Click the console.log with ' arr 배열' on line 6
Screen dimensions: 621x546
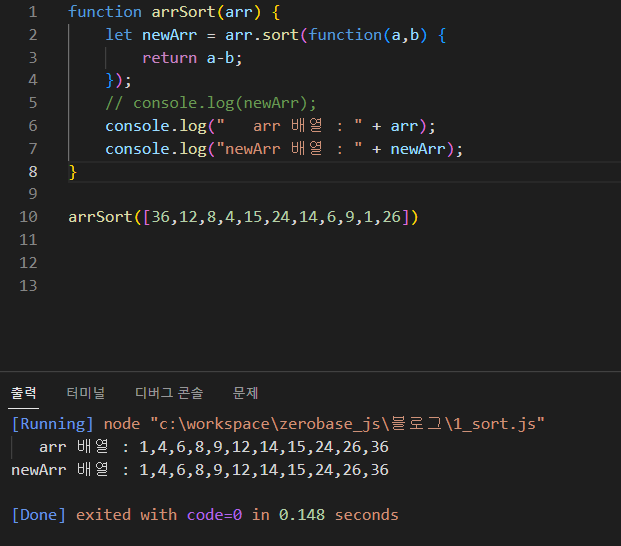click(x=270, y=126)
